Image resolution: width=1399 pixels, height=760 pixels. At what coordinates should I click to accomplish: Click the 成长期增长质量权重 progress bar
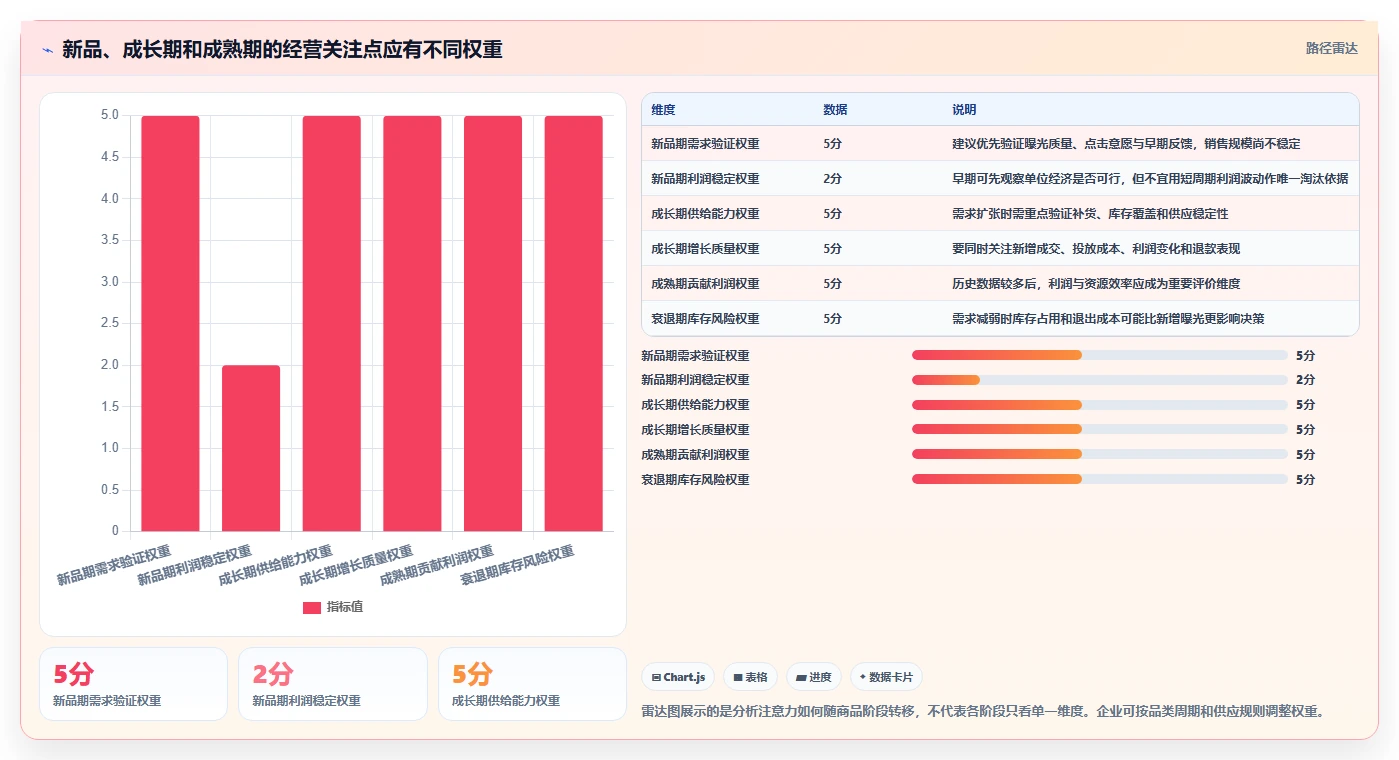[1099, 430]
